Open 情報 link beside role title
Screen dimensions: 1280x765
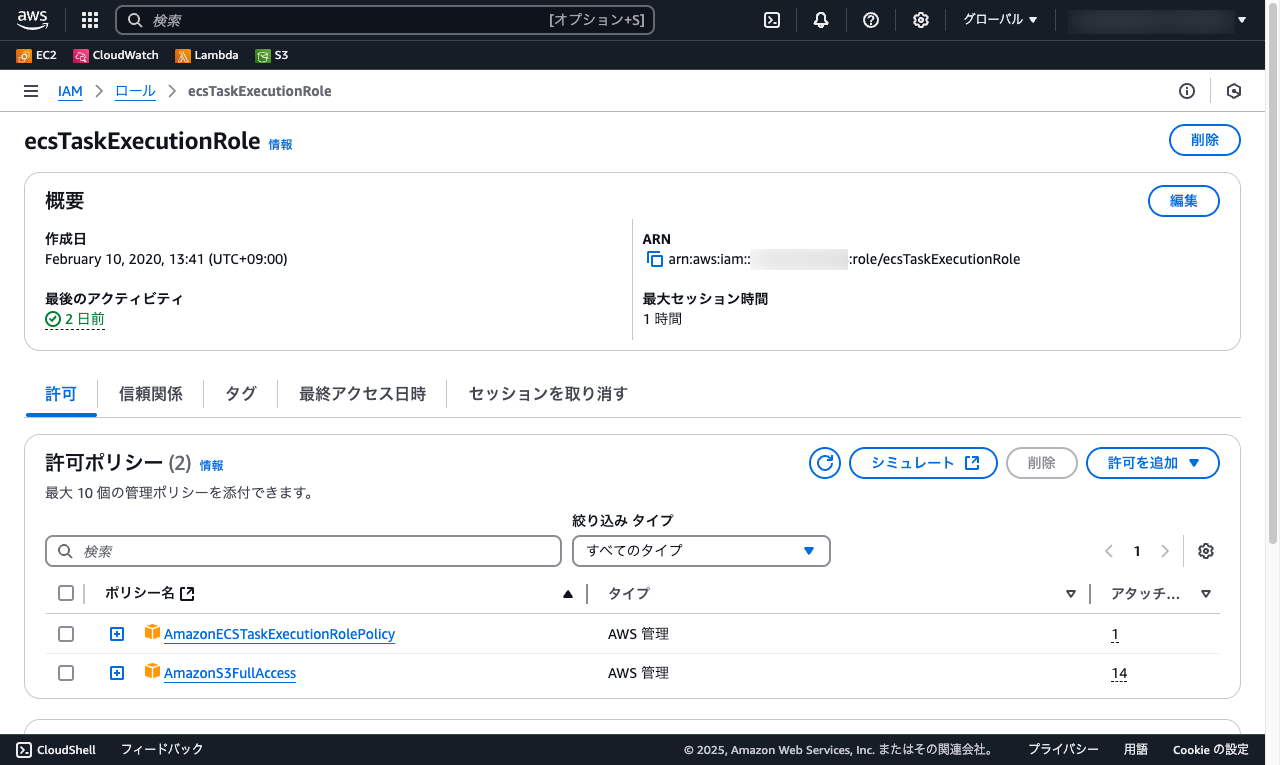[x=280, y=145]
